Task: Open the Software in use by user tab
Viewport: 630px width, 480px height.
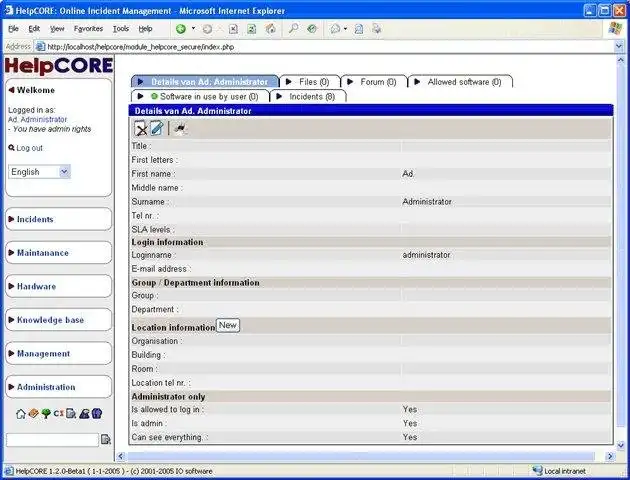Action: (200, 96)
